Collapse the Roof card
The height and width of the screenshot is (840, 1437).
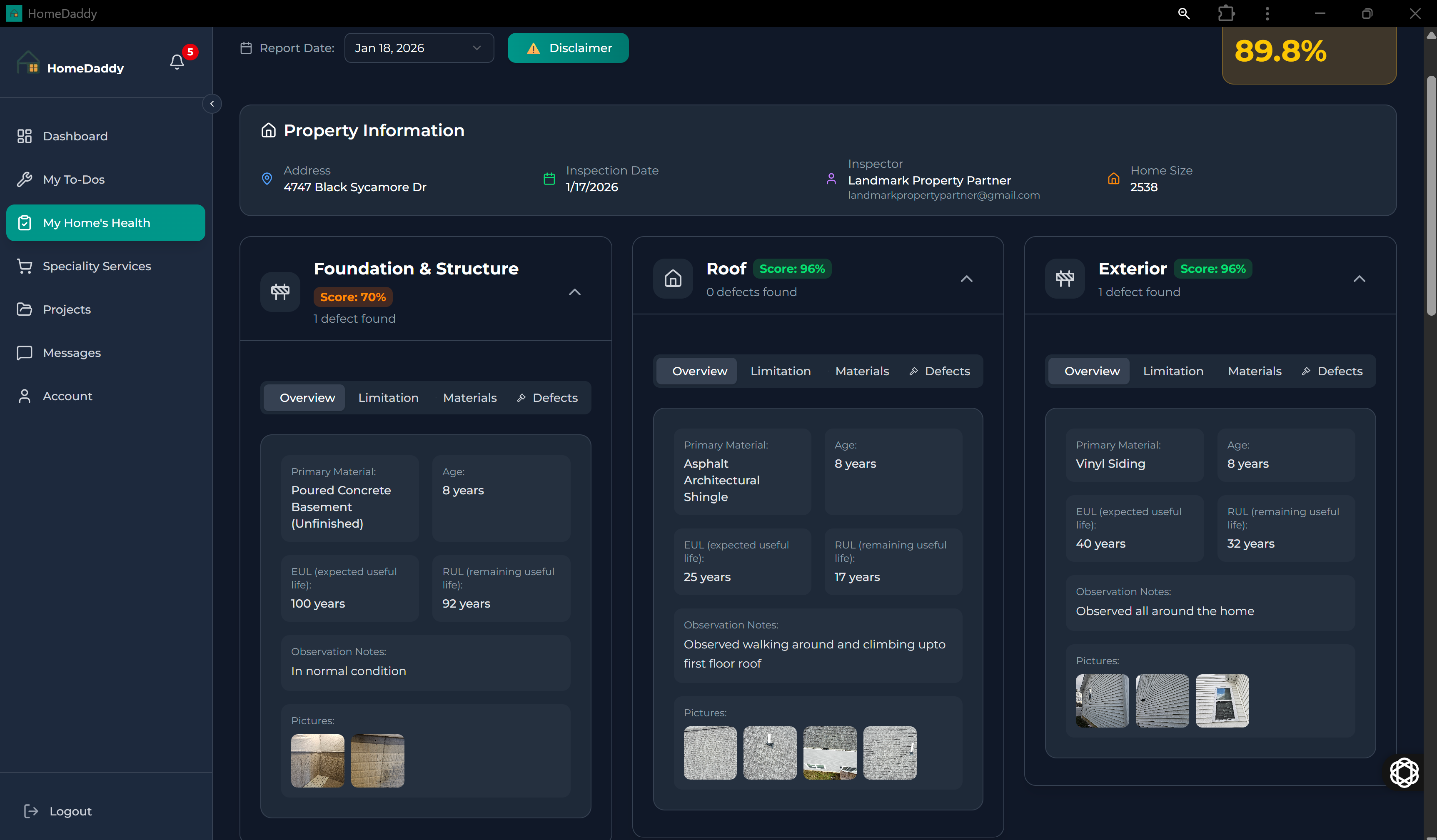(x=967, y=278)
